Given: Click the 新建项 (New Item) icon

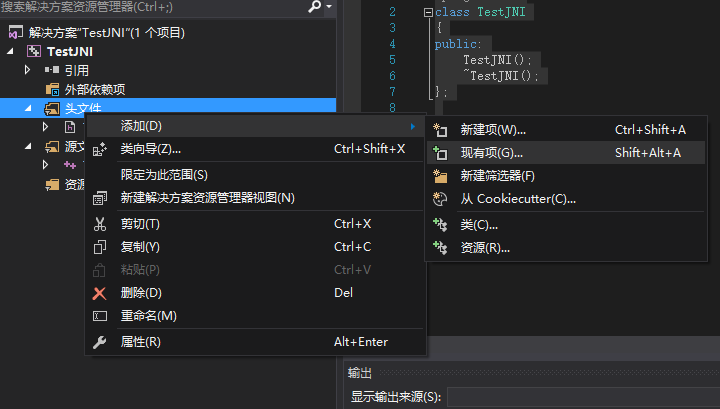Looking at the screenshot, I should [x=440, y=130].
